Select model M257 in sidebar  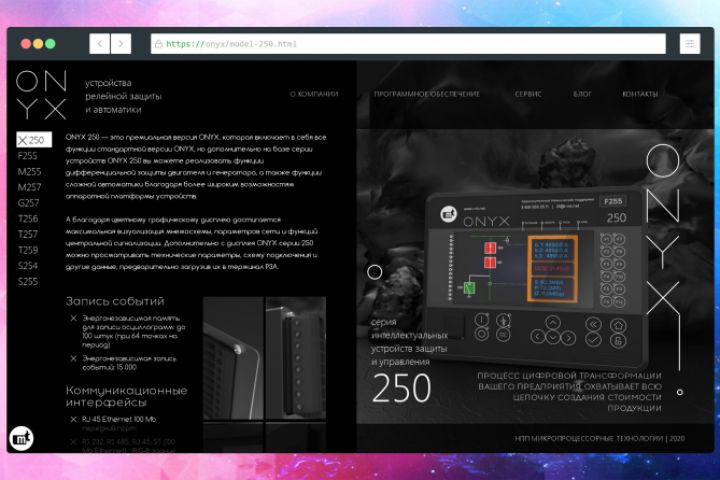pos(29,187)
